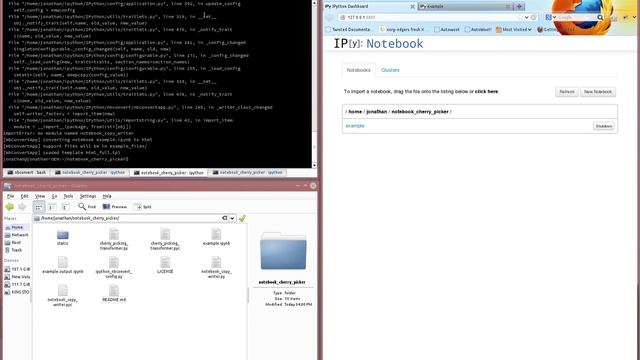The image size is (640, 360).
Task: Click Refresh button in notebook list
Action: (x=567, y=92)
